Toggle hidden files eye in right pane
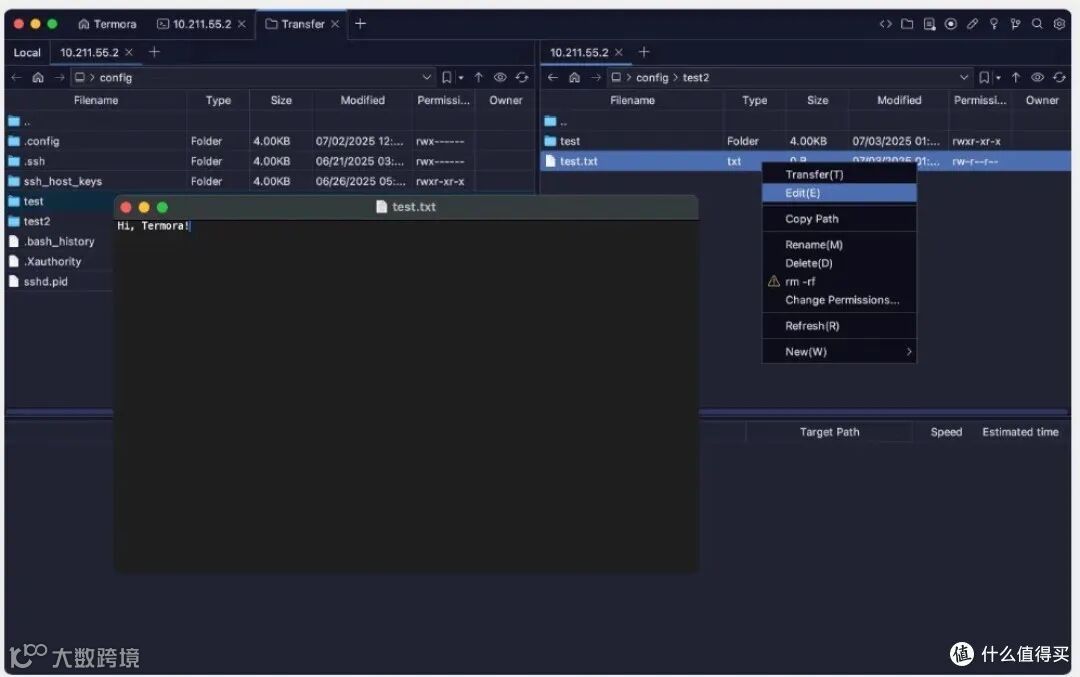 [x=1037, y=78]
